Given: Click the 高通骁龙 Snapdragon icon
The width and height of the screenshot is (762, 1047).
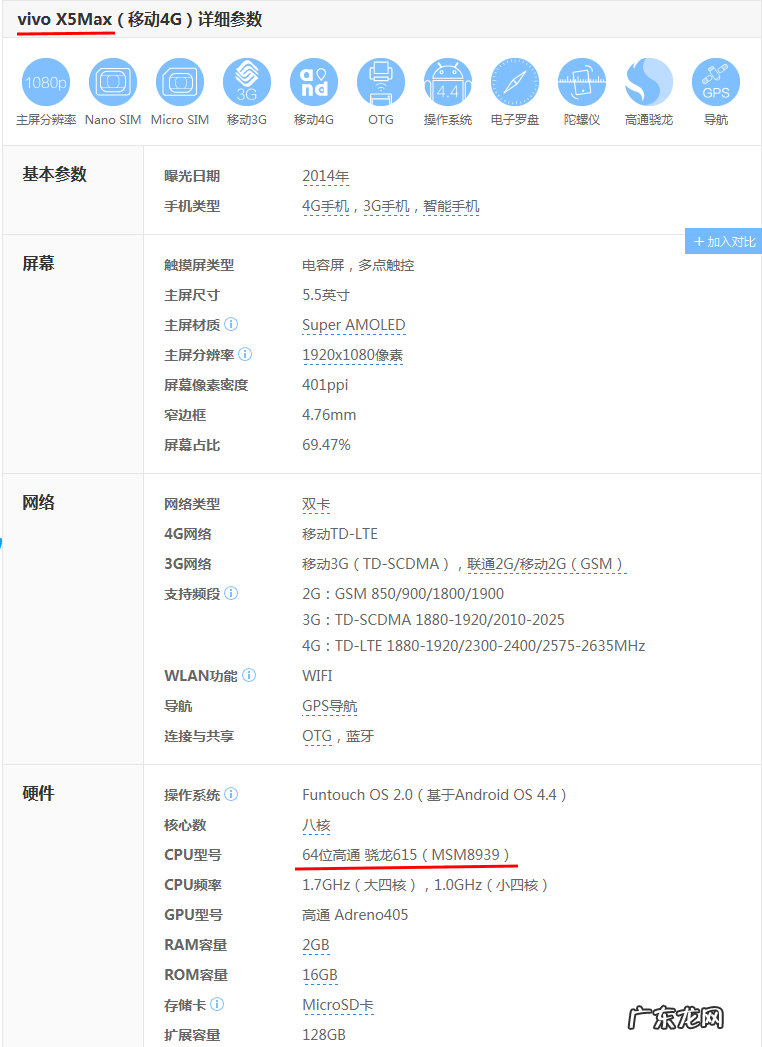Looking at the screenshot, I should click(648, 82).
